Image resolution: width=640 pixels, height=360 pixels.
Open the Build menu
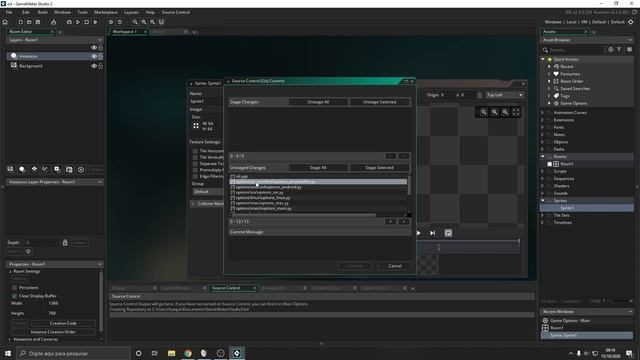click(x=42, y=12)
